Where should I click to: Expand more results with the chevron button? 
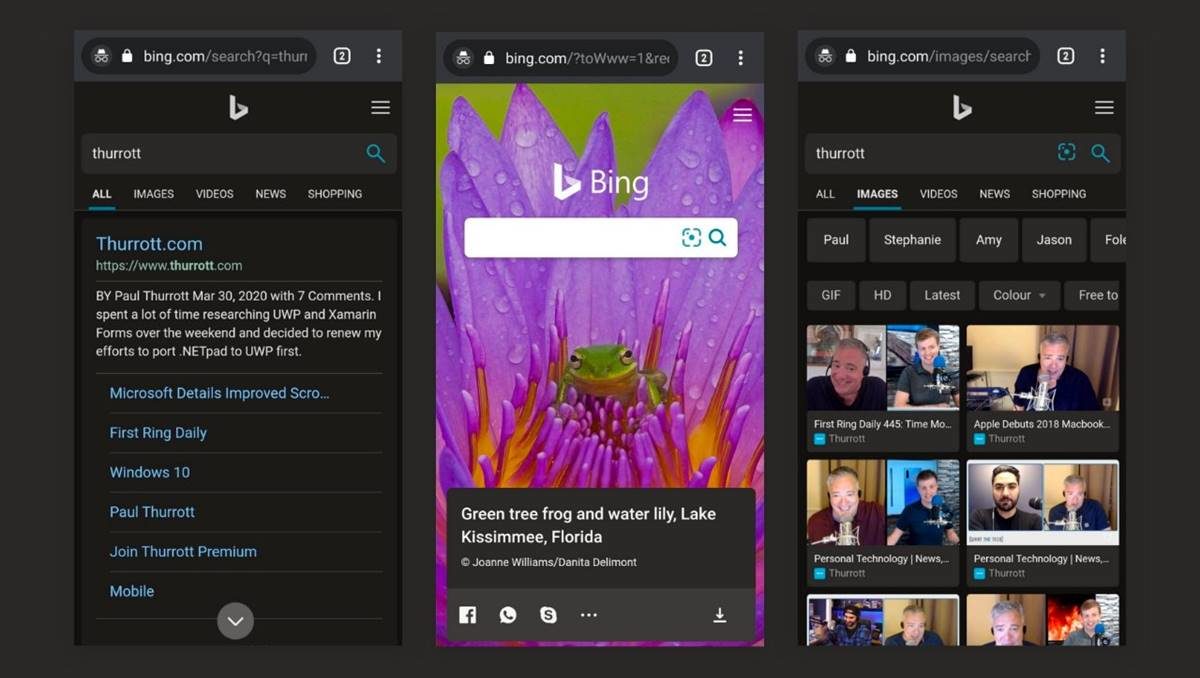[235, 621]
